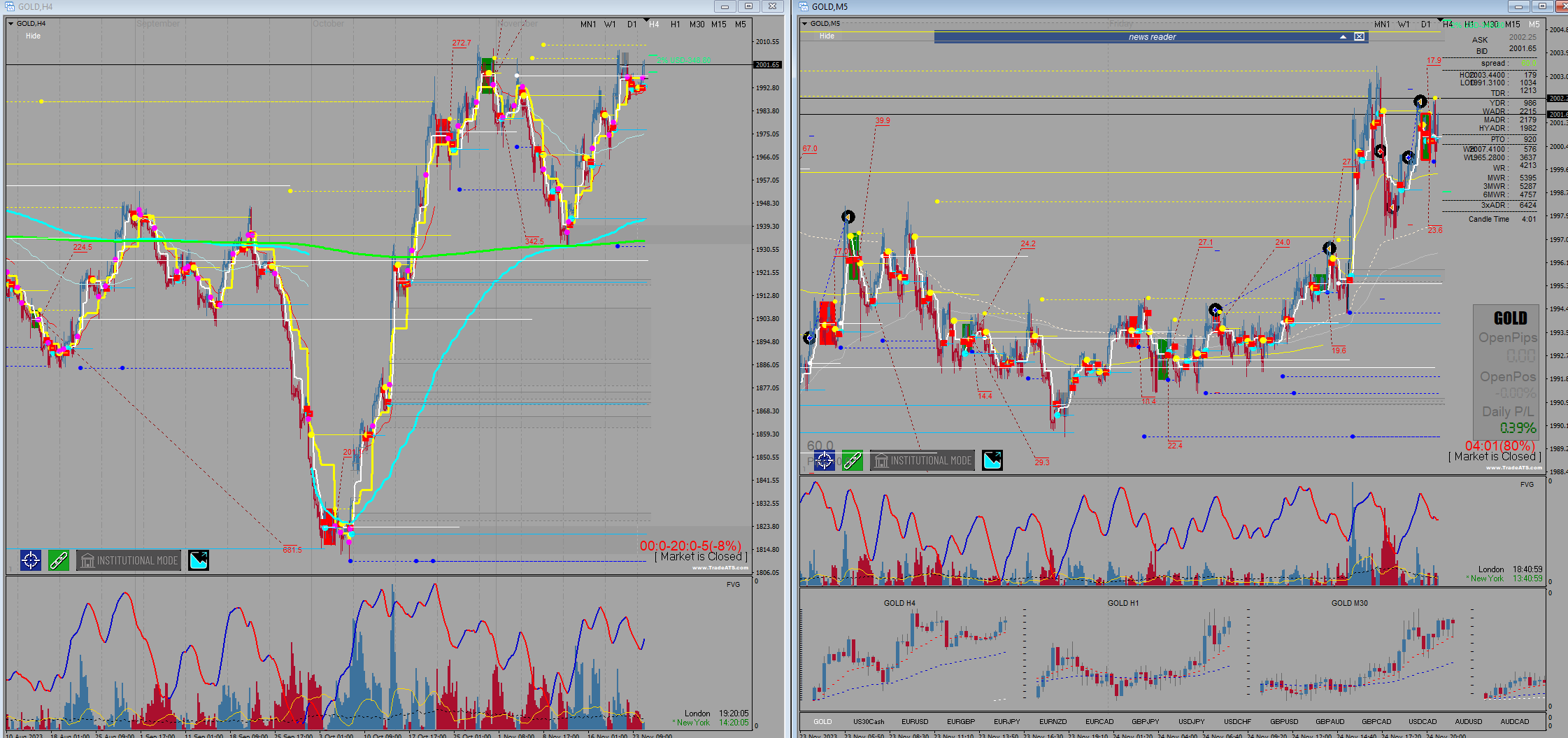The image size is (1568, 738).
Task: Restore the GOLD,H4 chart window
Action: (748, 6)
